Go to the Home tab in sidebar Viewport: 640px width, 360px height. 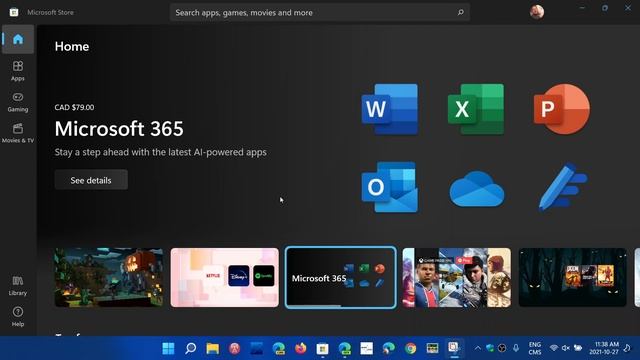pyautogui.click(x=18, y=39)
